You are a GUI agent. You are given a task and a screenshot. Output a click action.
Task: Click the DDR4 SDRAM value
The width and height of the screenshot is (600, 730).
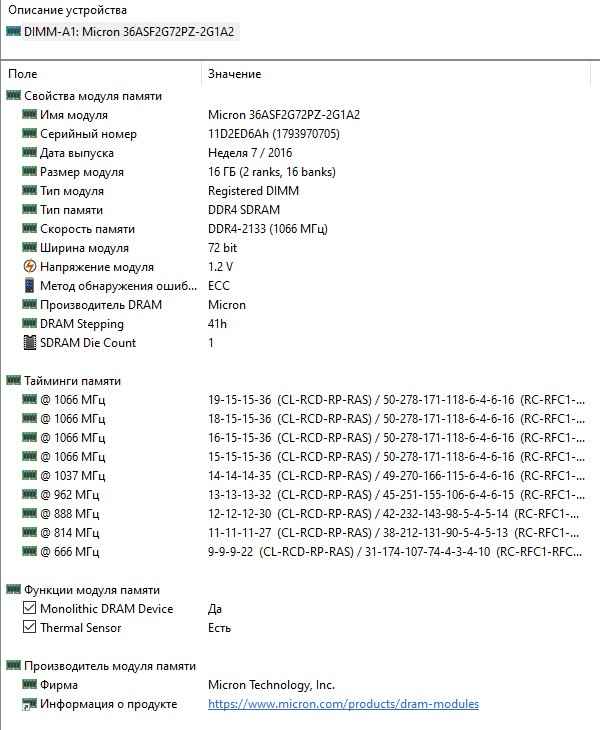tap(244, 210)
